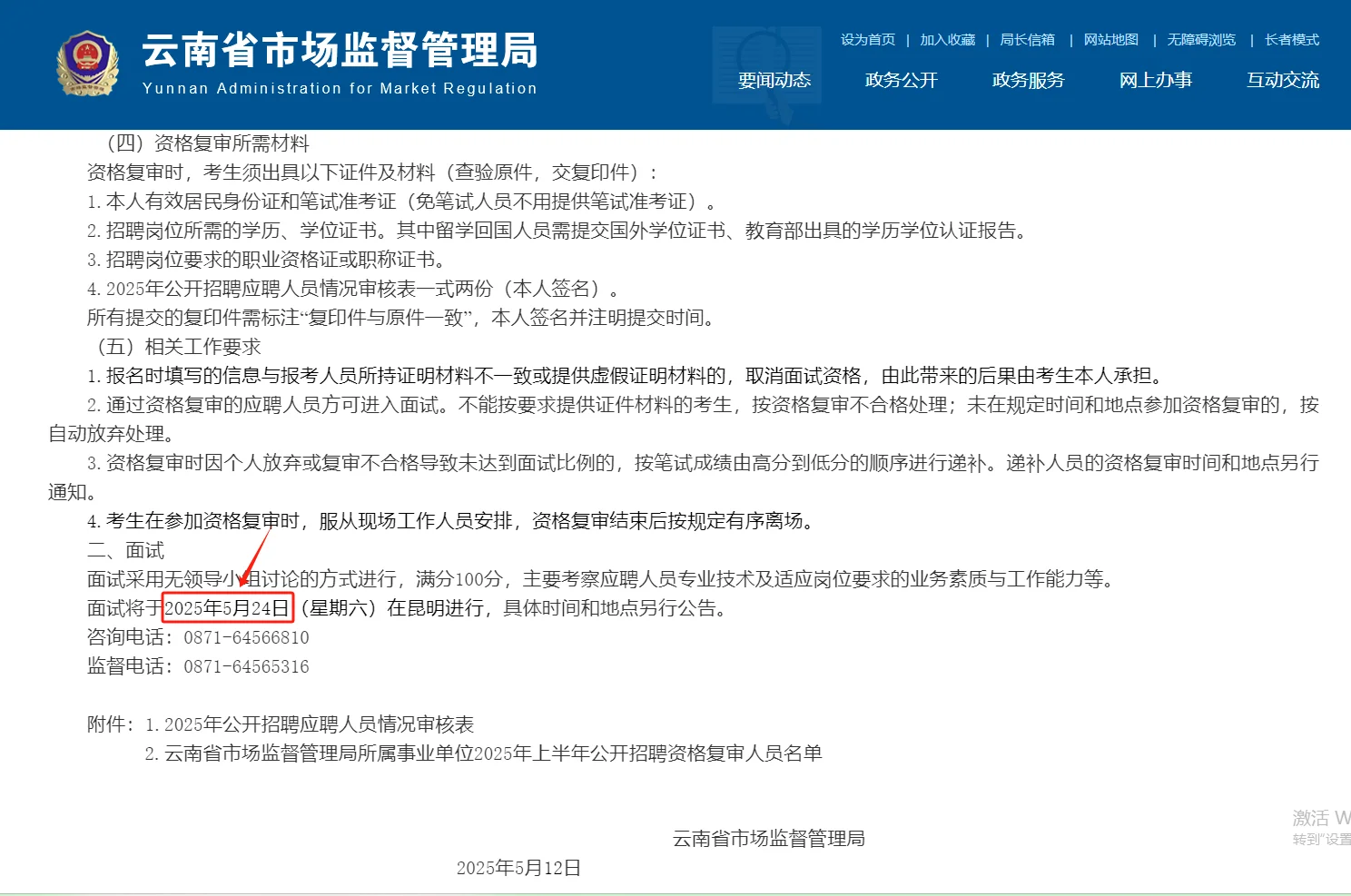The height and width of the screenshot is (896, 1351).
Task: Click heading (四)资格复审所需材料
Action: click(x=208, y=143)
